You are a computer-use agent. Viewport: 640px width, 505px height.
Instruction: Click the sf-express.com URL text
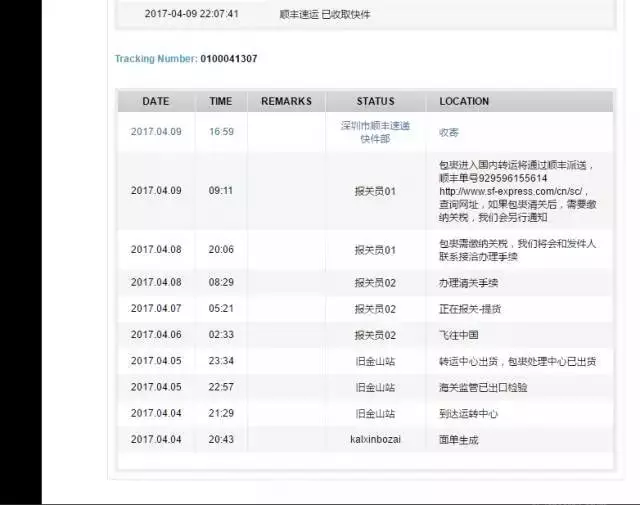click(511, 191)
